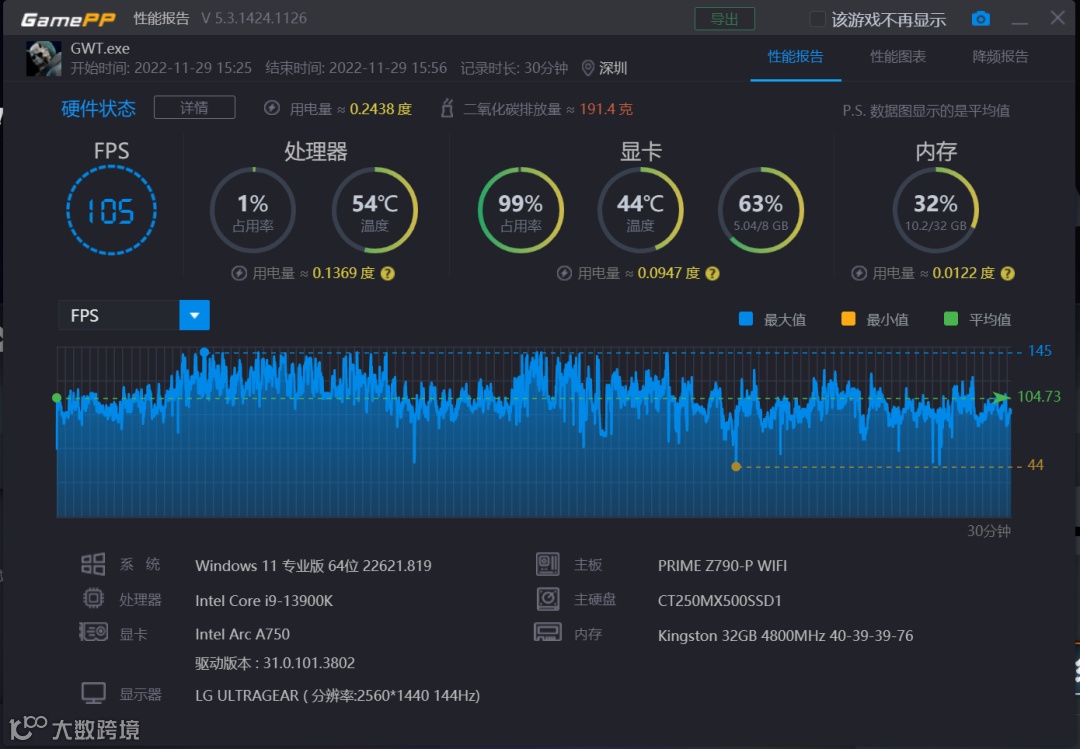Switch to 性能图表 tab
The height and width of the screenshot is (749, 1080).
point(897,57)
